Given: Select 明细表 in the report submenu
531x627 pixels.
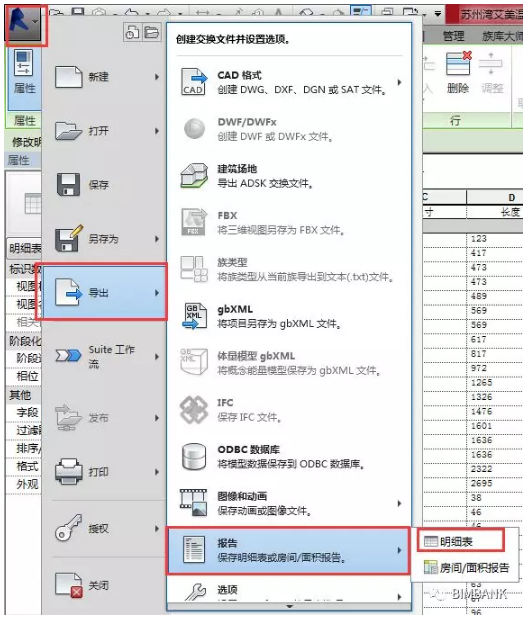Looking at the screenshot, I should click(460, 541).
